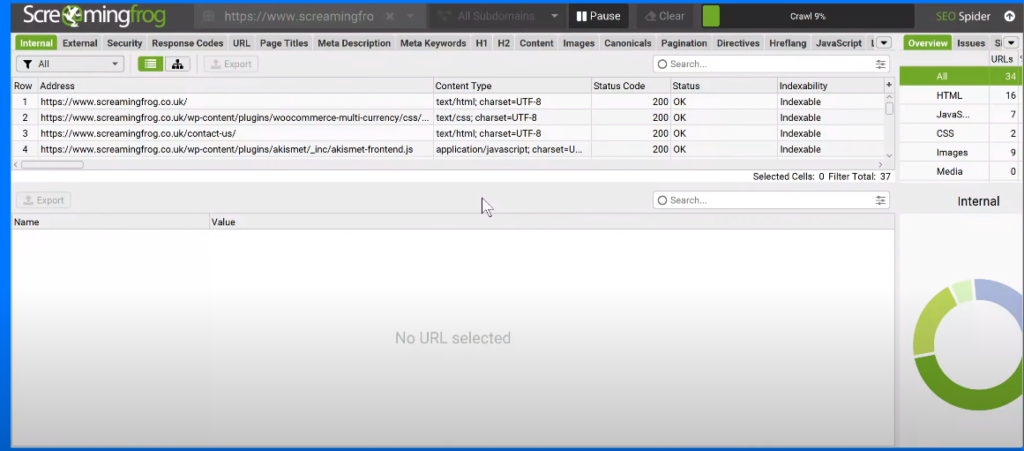Pause the crawl
The height and width of the screenshot is (451, 1024).
[599, 16]
